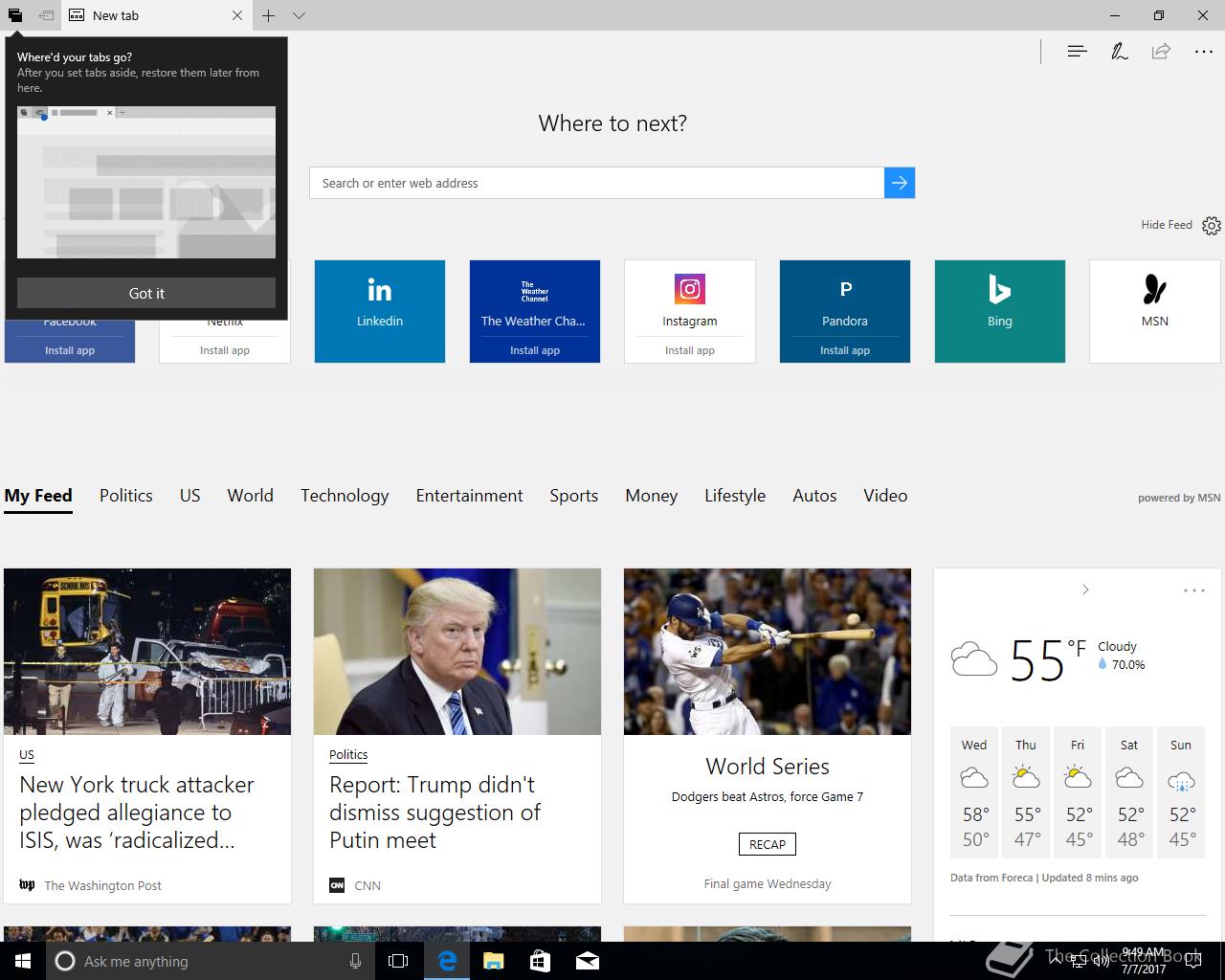Select the My Feed tab
Viewport: 1225px width, 980px height.
pyautogui.click(x=38, y=496)
